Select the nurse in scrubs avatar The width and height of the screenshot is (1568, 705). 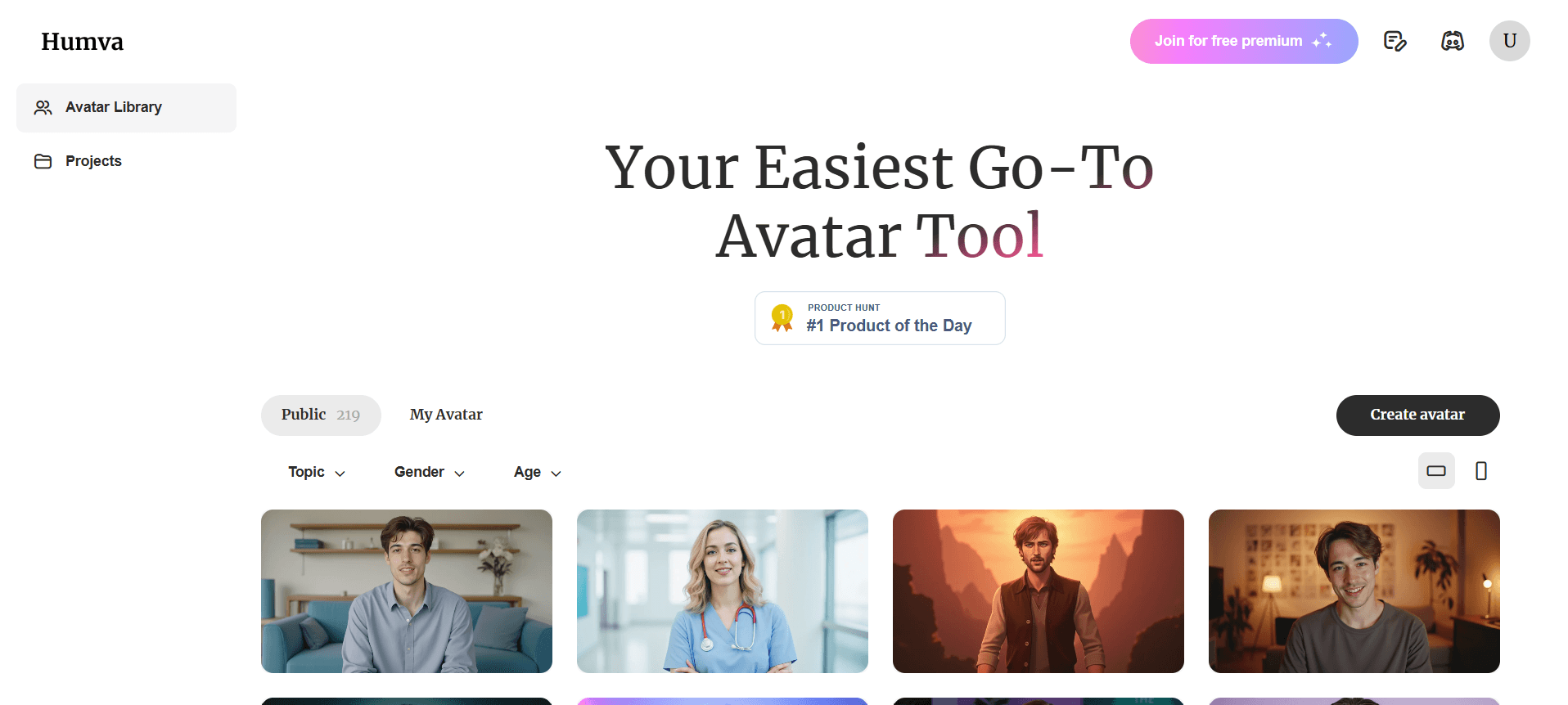(723, 591)
